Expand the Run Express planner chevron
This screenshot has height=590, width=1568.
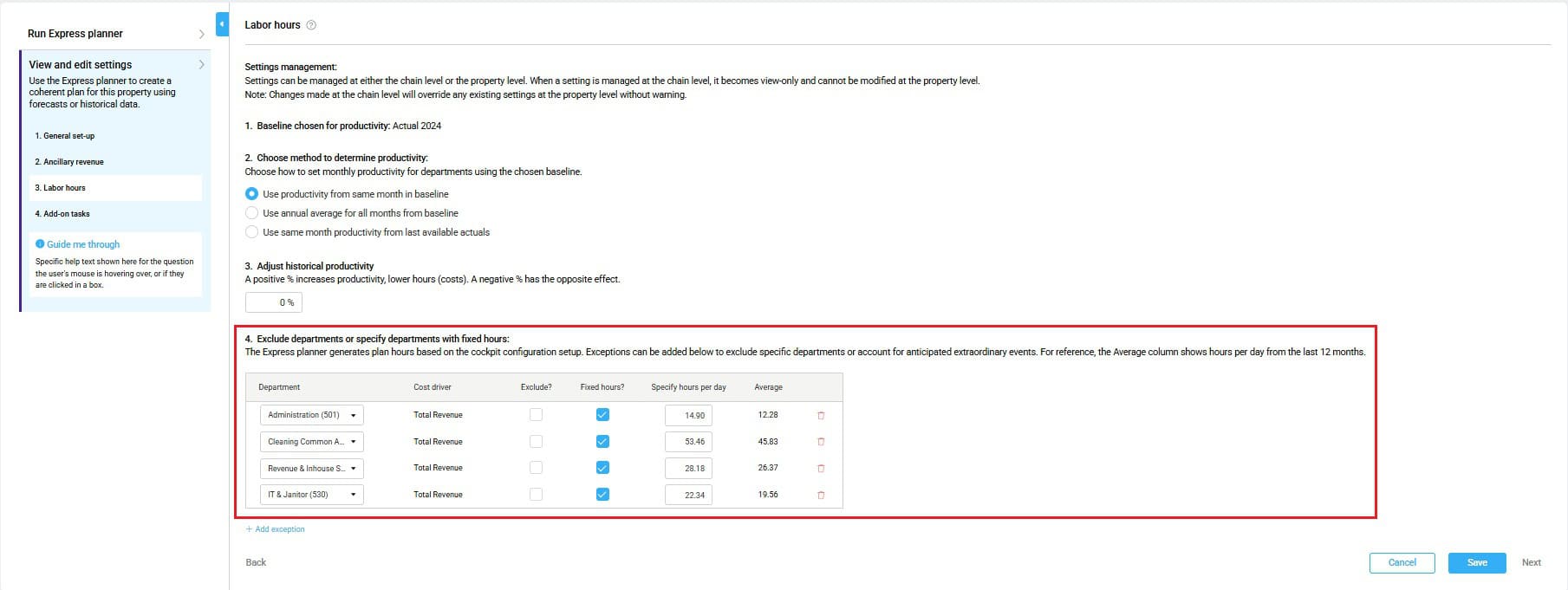point(201,34)
